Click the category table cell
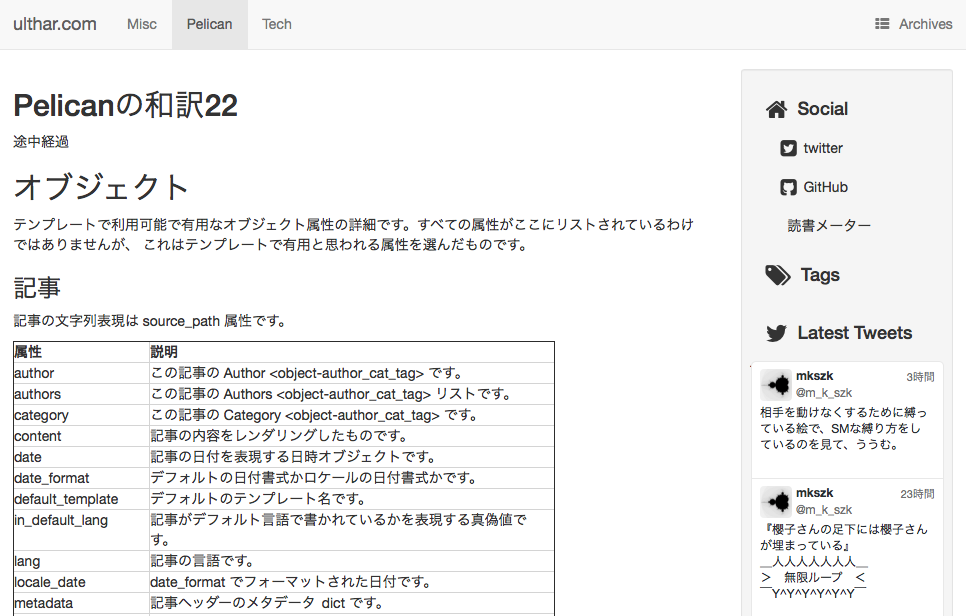 pyautogui.click(x=81, y=415)
